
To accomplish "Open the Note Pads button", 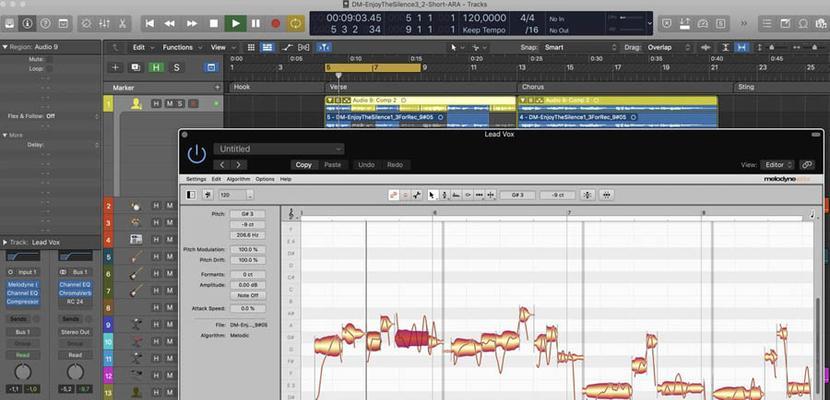I will [786, 23].
